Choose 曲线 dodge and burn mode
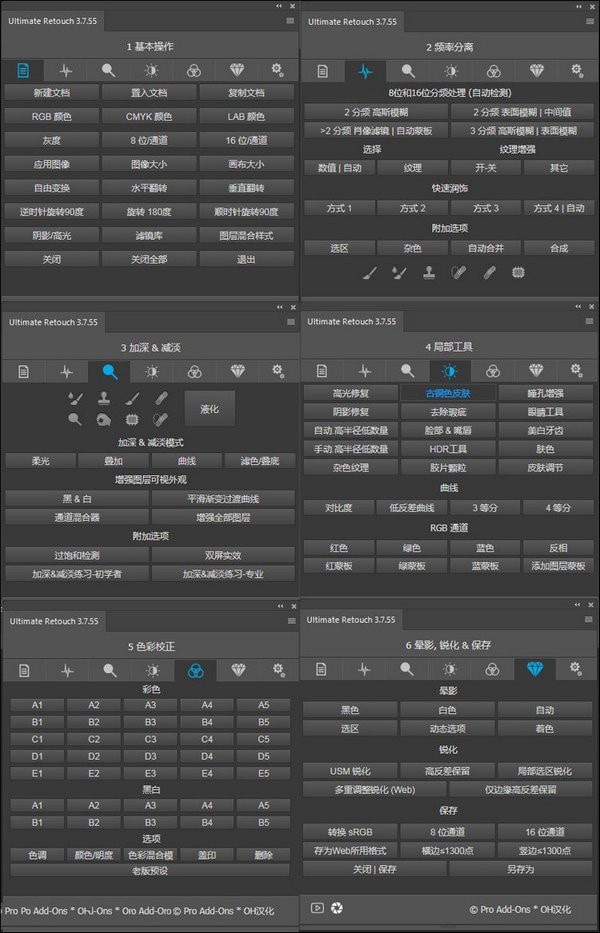Screen dimensions: 600x933 (x=187, y=461)
